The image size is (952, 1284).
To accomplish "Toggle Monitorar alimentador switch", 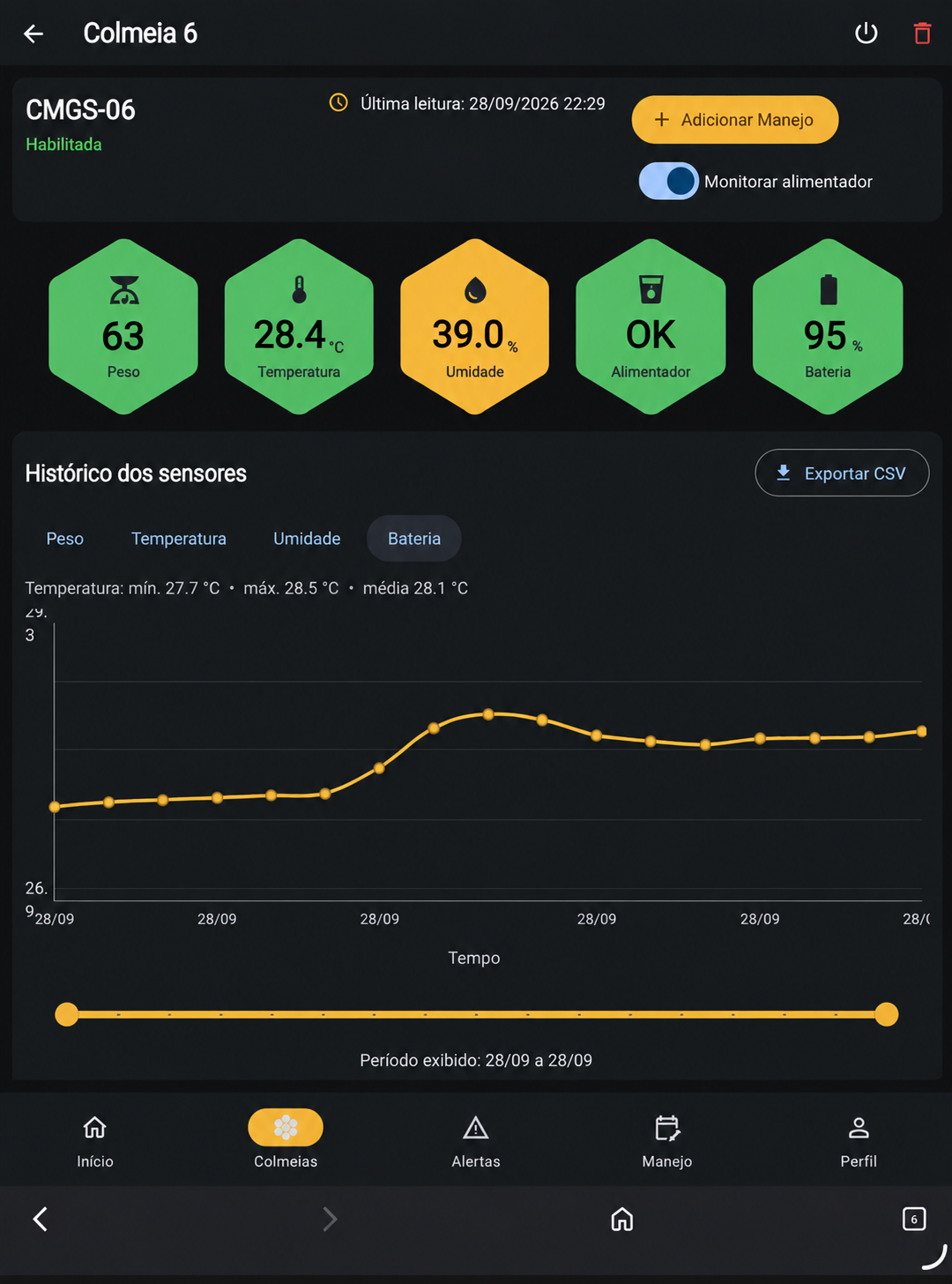I will pos(668,181).
